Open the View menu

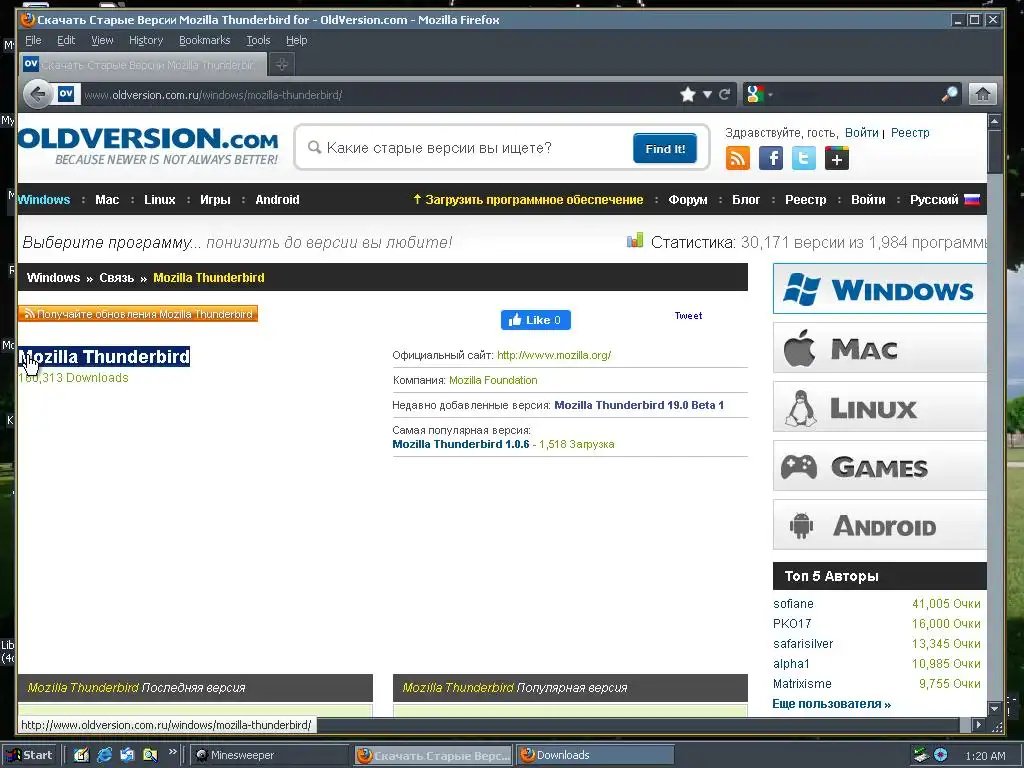click(x=102, y=40)
